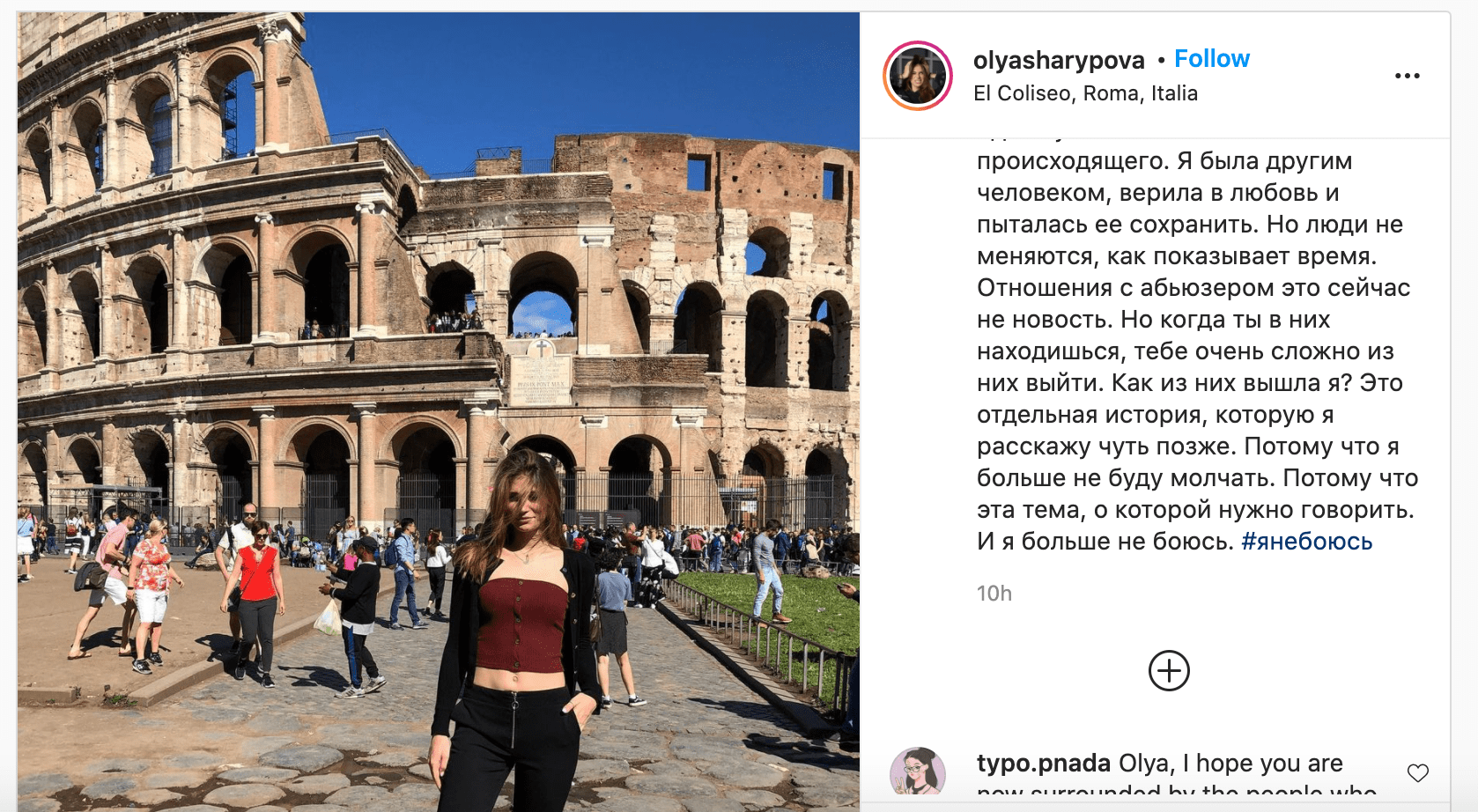Open the #янебоюсь hashtag
The width and height of the screenshot is (1478, 812).
coord(1307,542)
